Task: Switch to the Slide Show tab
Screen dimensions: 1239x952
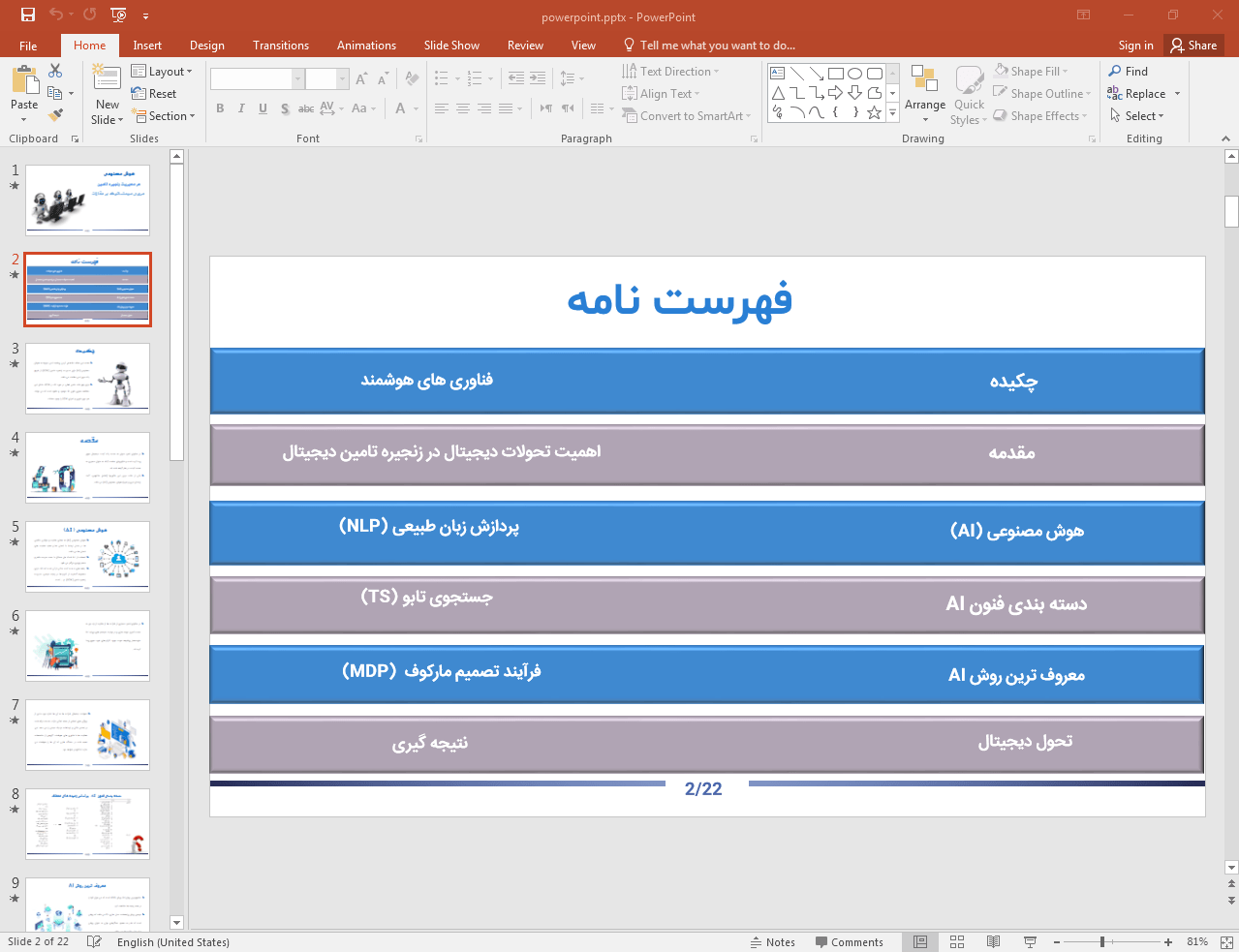Action: (x=451, y=46)
